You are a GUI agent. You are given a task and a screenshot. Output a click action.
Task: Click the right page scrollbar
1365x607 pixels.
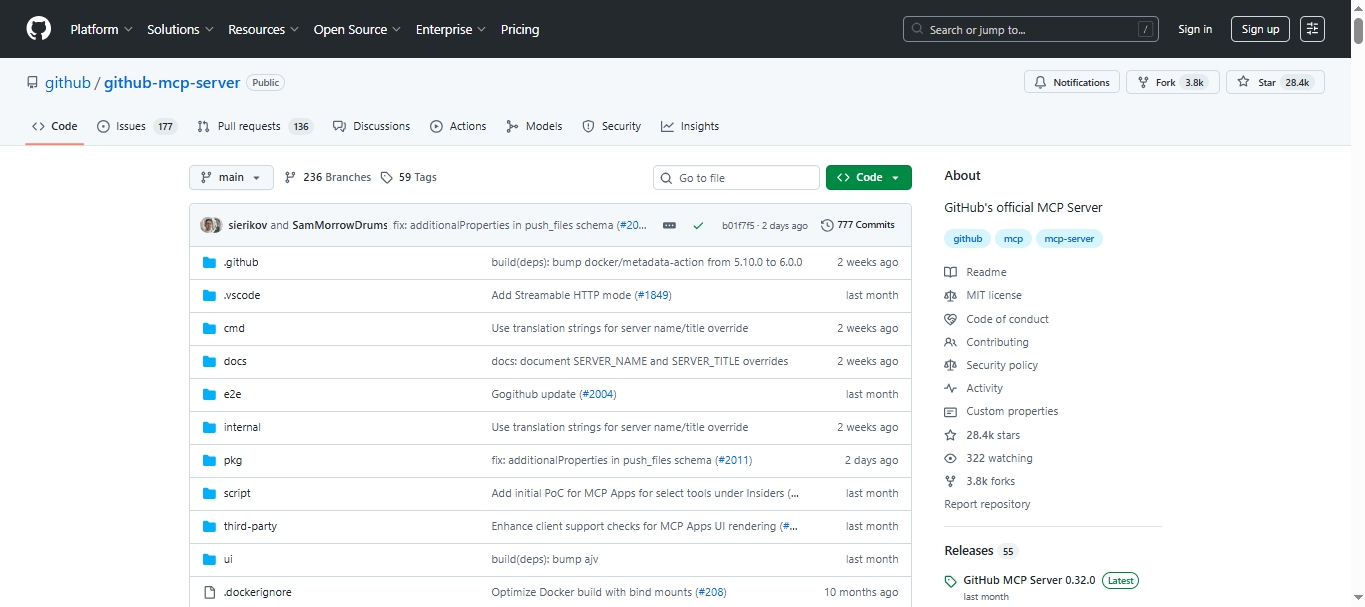(1360, 300)
